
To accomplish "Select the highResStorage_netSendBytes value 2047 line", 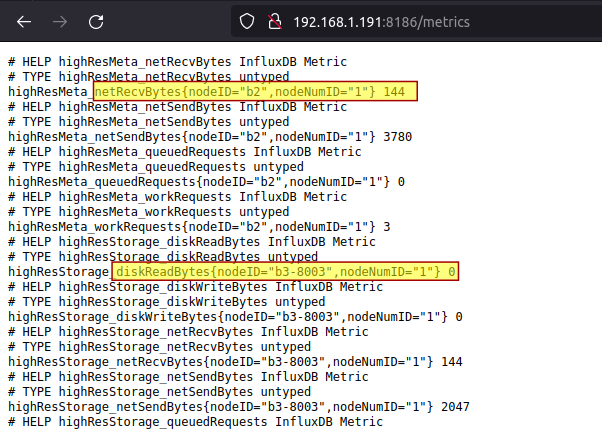I will pyautogui.click(x=239, y=406).
